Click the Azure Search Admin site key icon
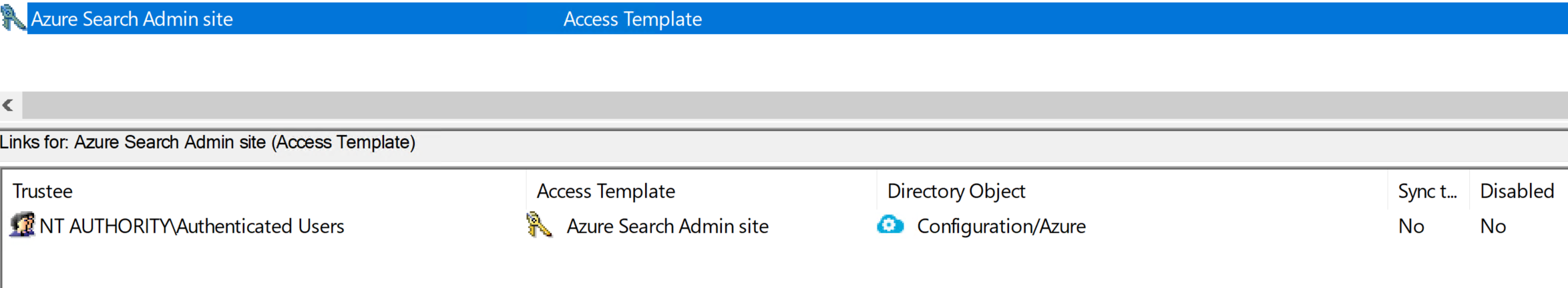This screenshot has width=1568, height=288. click(13, 18)
